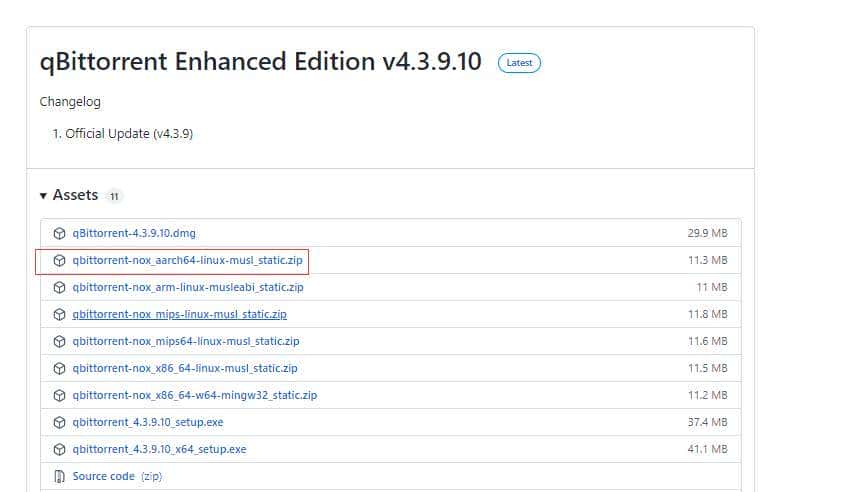Image resolution: width=855 pixels, height=492 pixels.
Task: Download Source code (zip) archive
Action: pos(104,476)
